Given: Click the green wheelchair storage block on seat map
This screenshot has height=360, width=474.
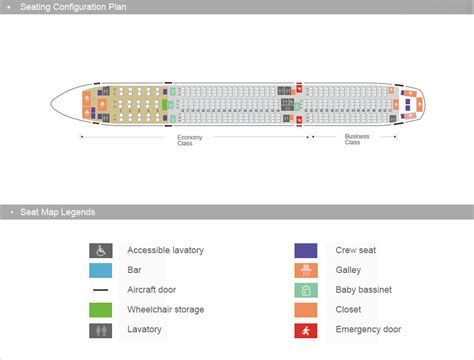Looking at the screenshot, I should 164,105.
